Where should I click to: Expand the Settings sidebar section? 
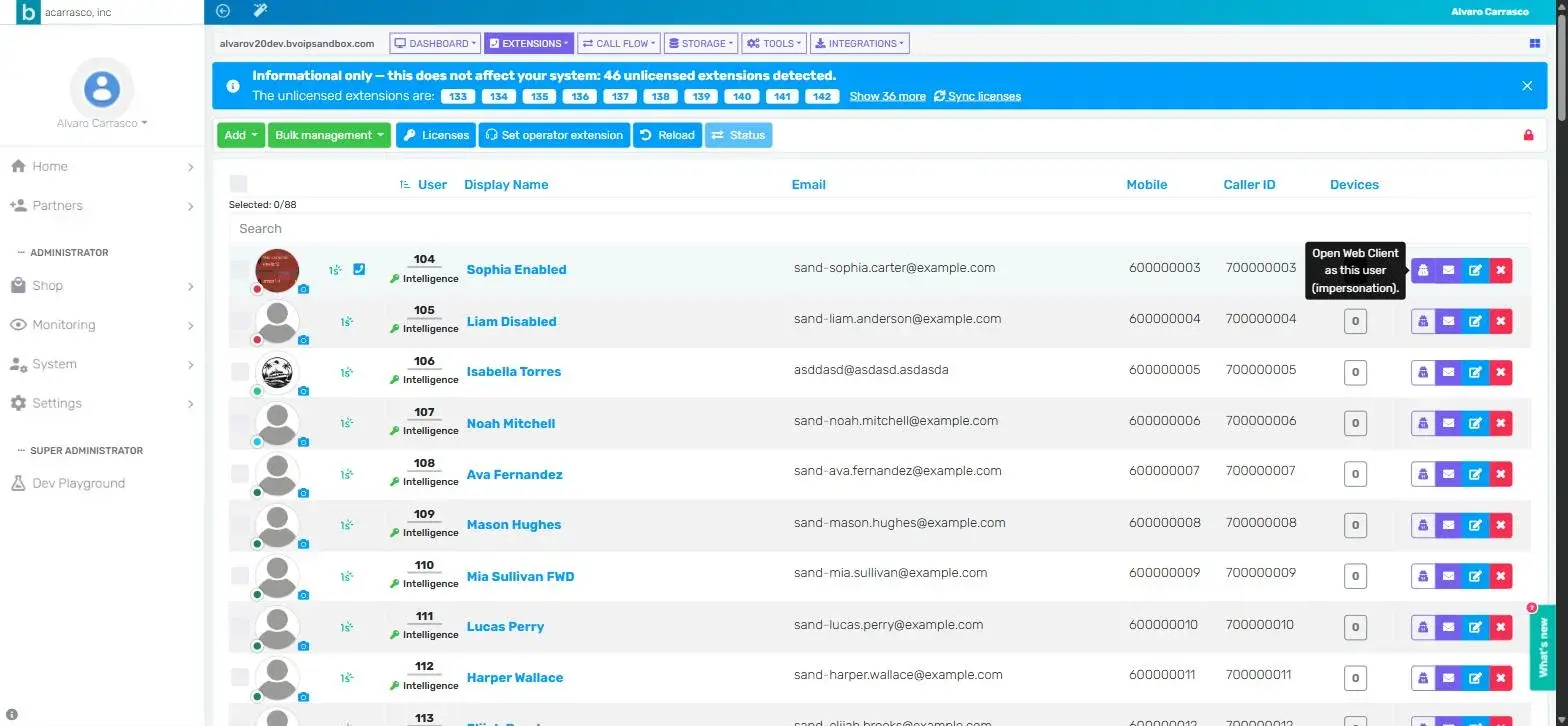pyautogui.click(x=102, y=403)
